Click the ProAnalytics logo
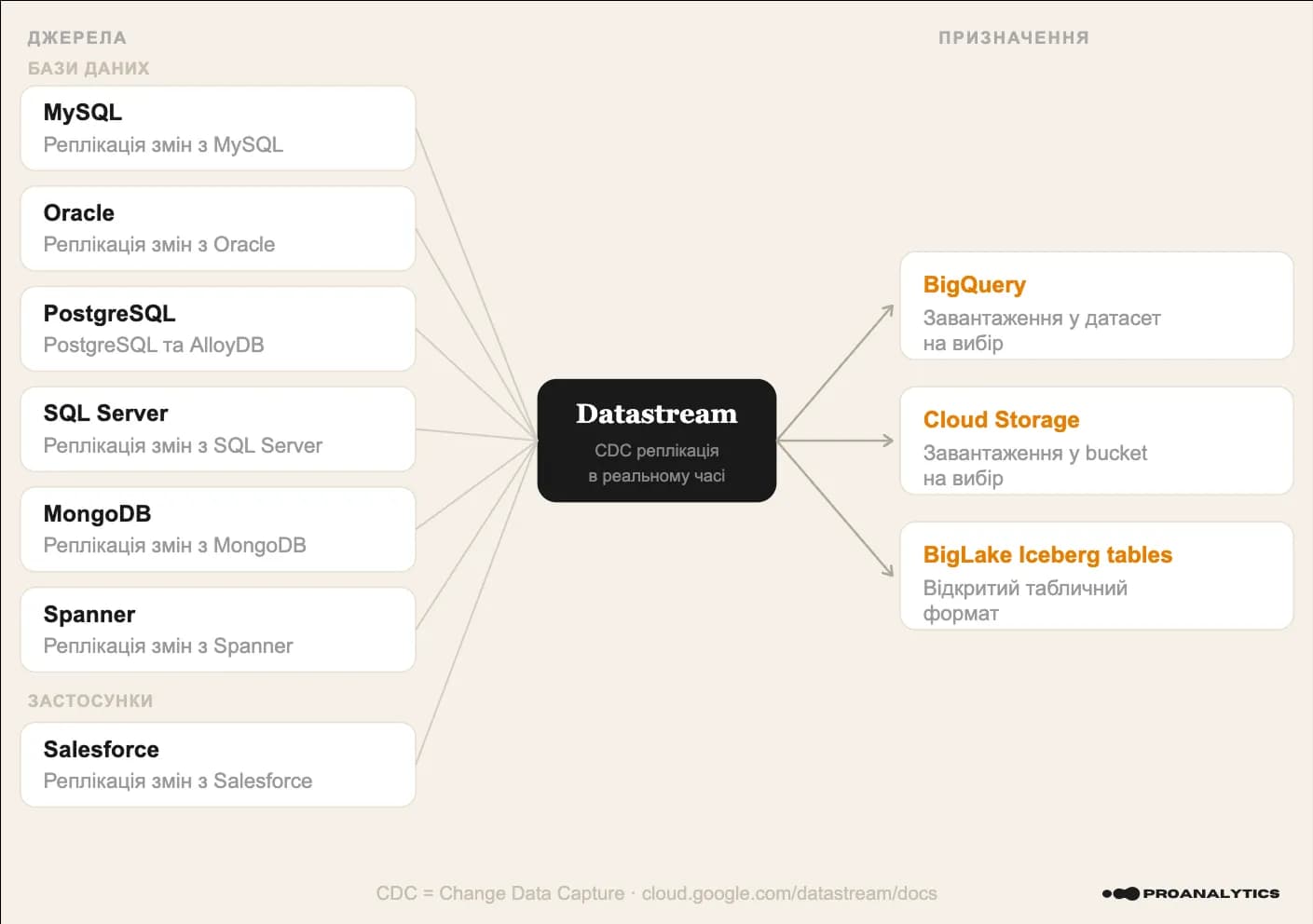1313x924 pixels. (x=1191, y=893)
